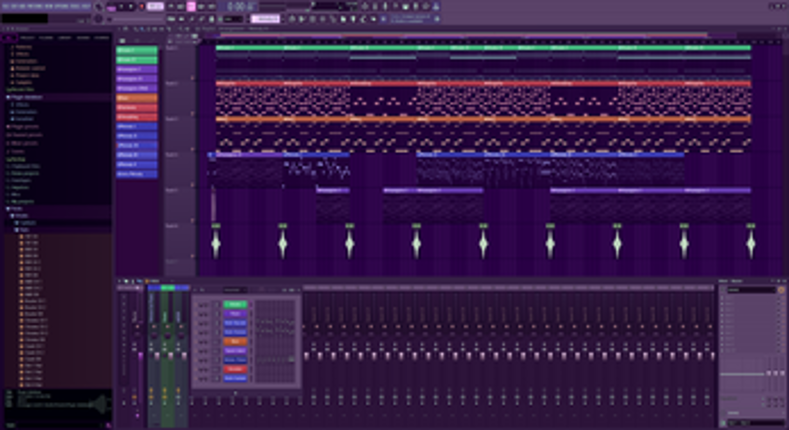Screen dimensions: 789x430
Task: Open the FILE menu
Action: (6, 6)
